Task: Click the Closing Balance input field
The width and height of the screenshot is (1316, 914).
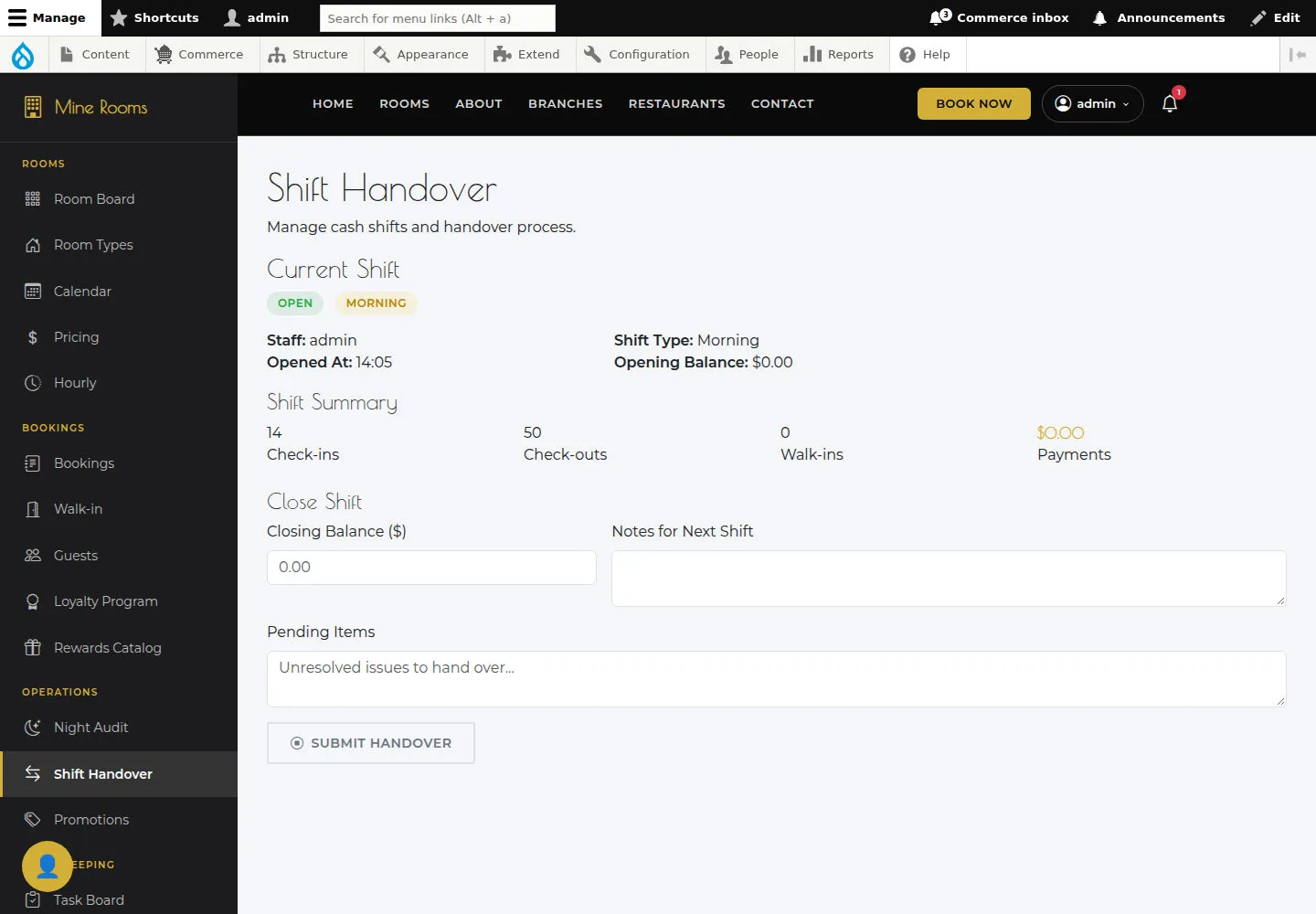Action: tap(431, 568)
